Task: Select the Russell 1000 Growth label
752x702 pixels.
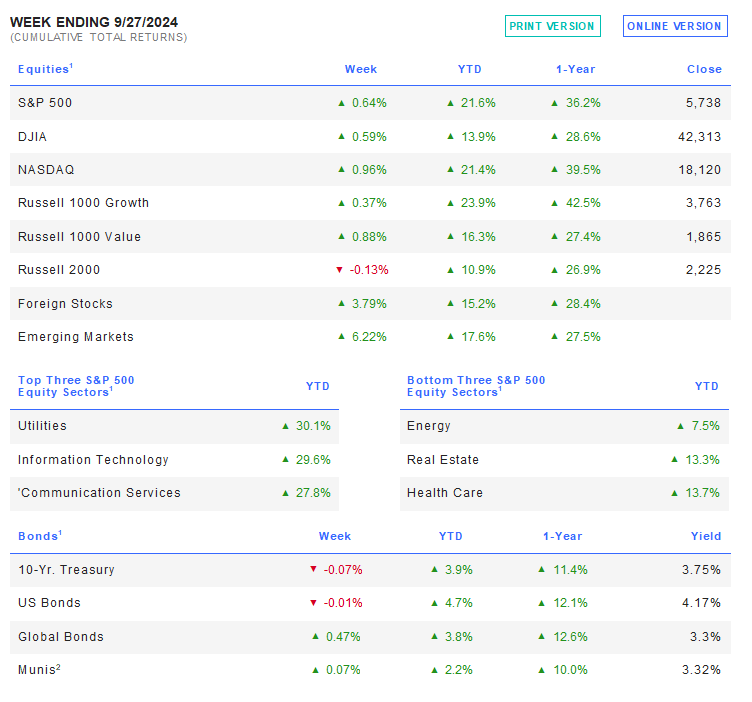Action: click(83, 203)
